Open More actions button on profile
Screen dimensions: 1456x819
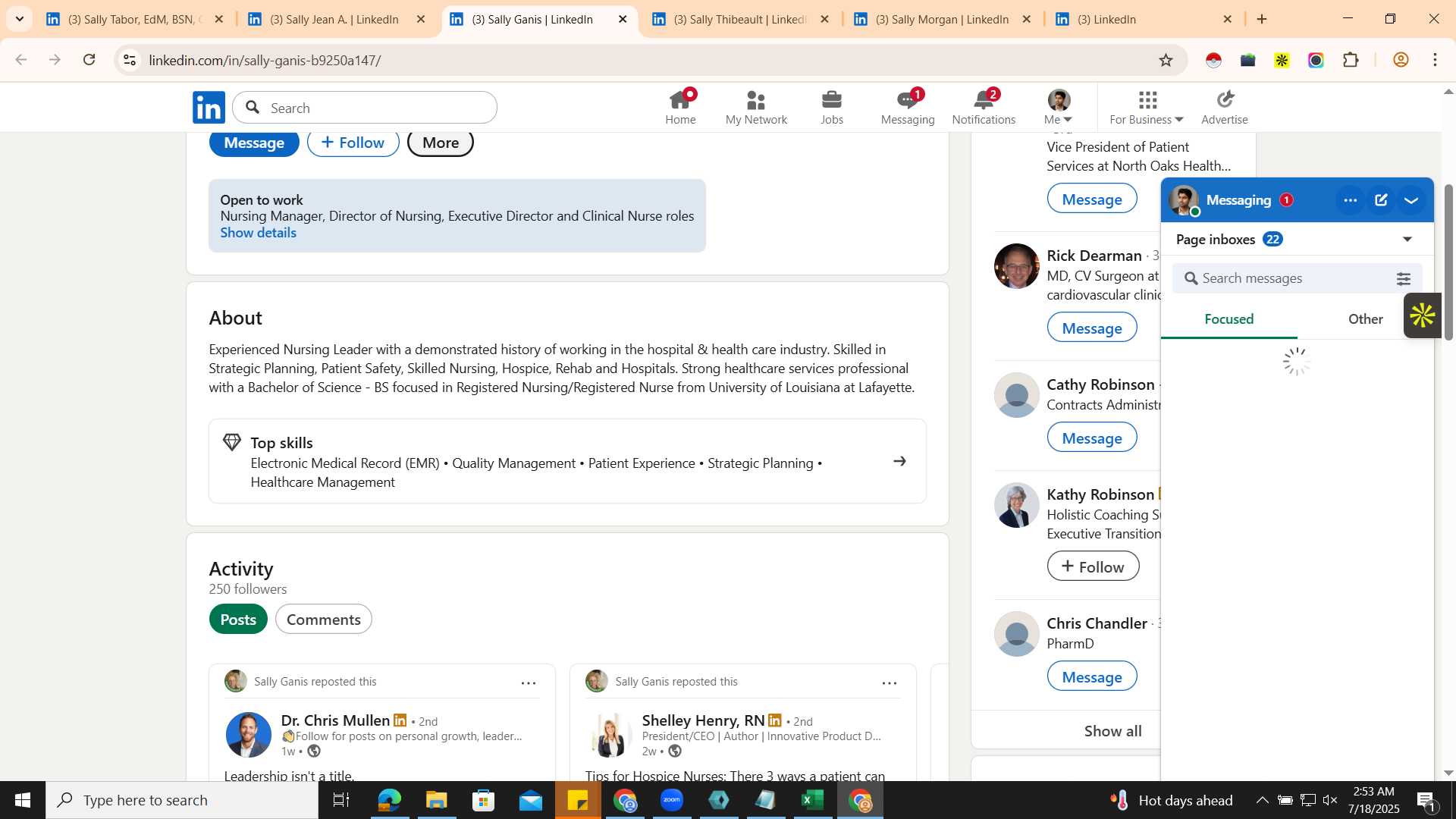click(441, 143)
